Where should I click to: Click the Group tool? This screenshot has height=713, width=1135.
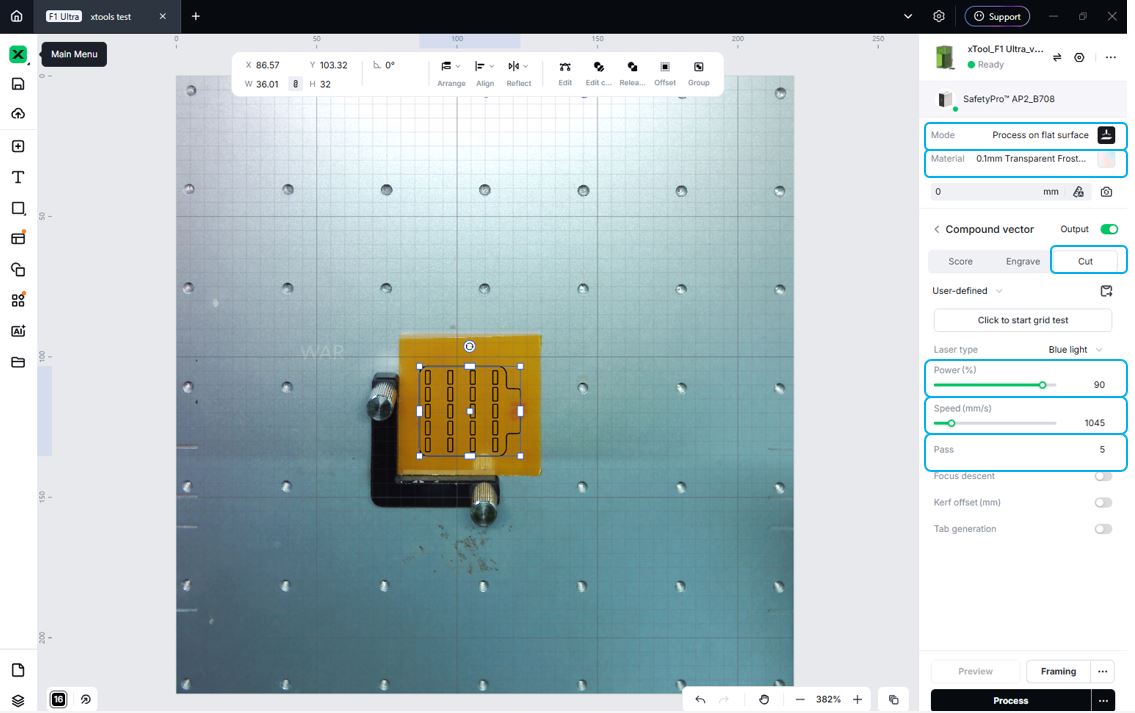coord(699,72)
